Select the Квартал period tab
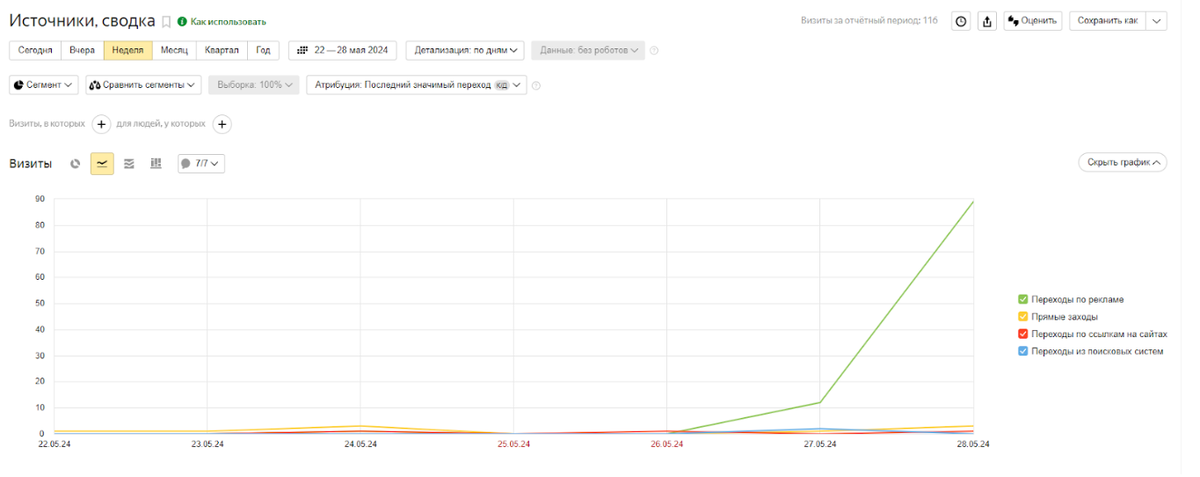This screenshot has width=1200, height=477. pyautogui.click(x=222, y=50)
